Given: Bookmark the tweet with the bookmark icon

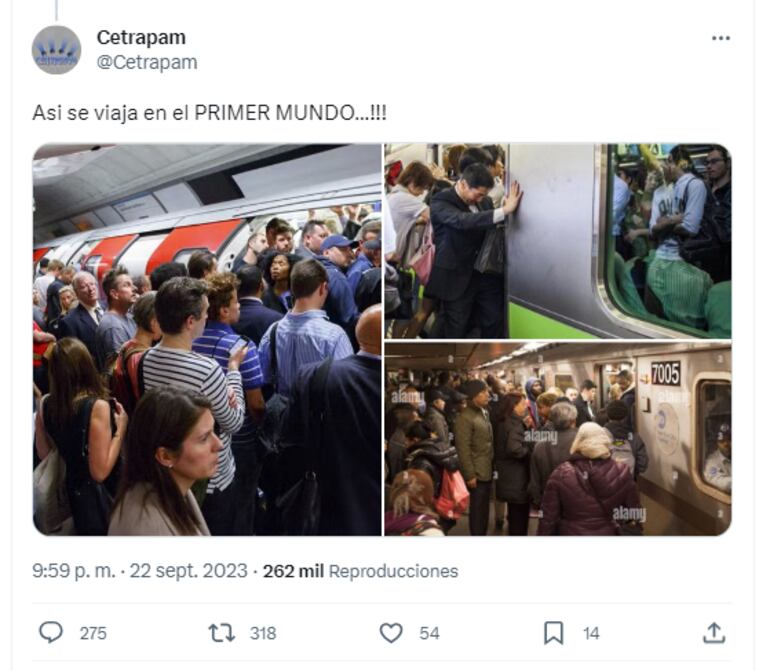Looking at the screenshot, I should pyautogui.click(x=553, y=633).
